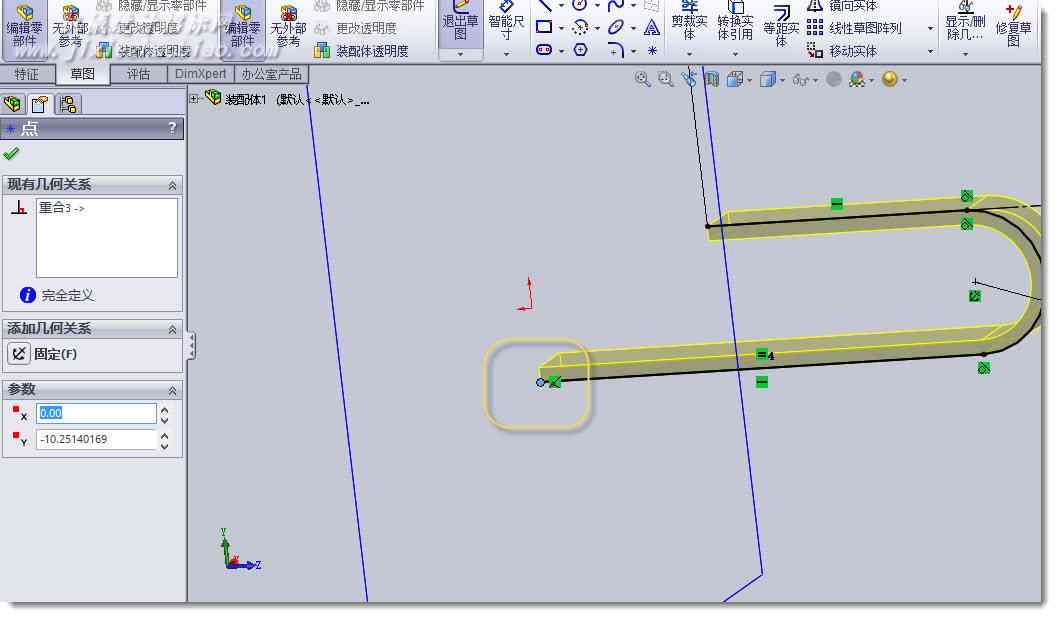Select the sketch fillet tool
The image size is (1056, 617).
click(616, 50)
